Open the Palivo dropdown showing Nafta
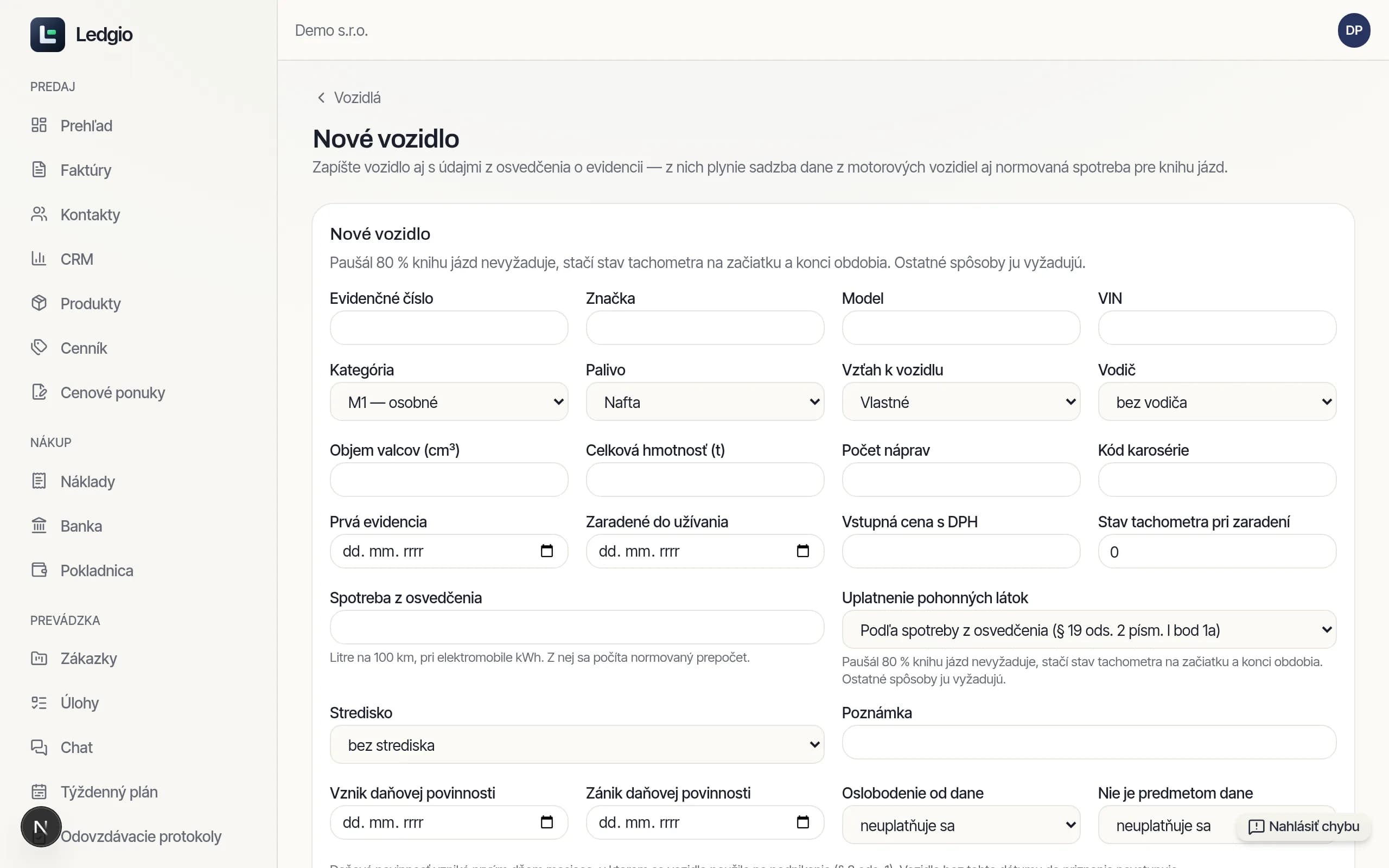Image resolution: width=1389 pixels, height=868 pixels. tap(705, 402)
